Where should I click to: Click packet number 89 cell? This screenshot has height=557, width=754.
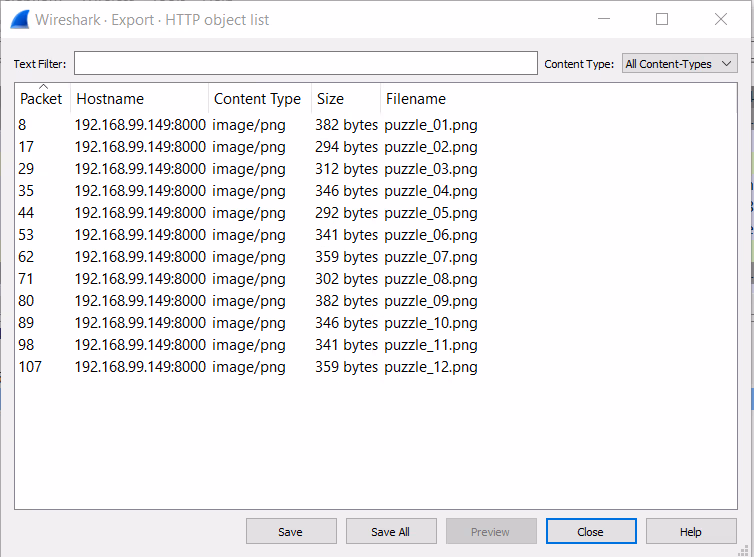[26, 323]
